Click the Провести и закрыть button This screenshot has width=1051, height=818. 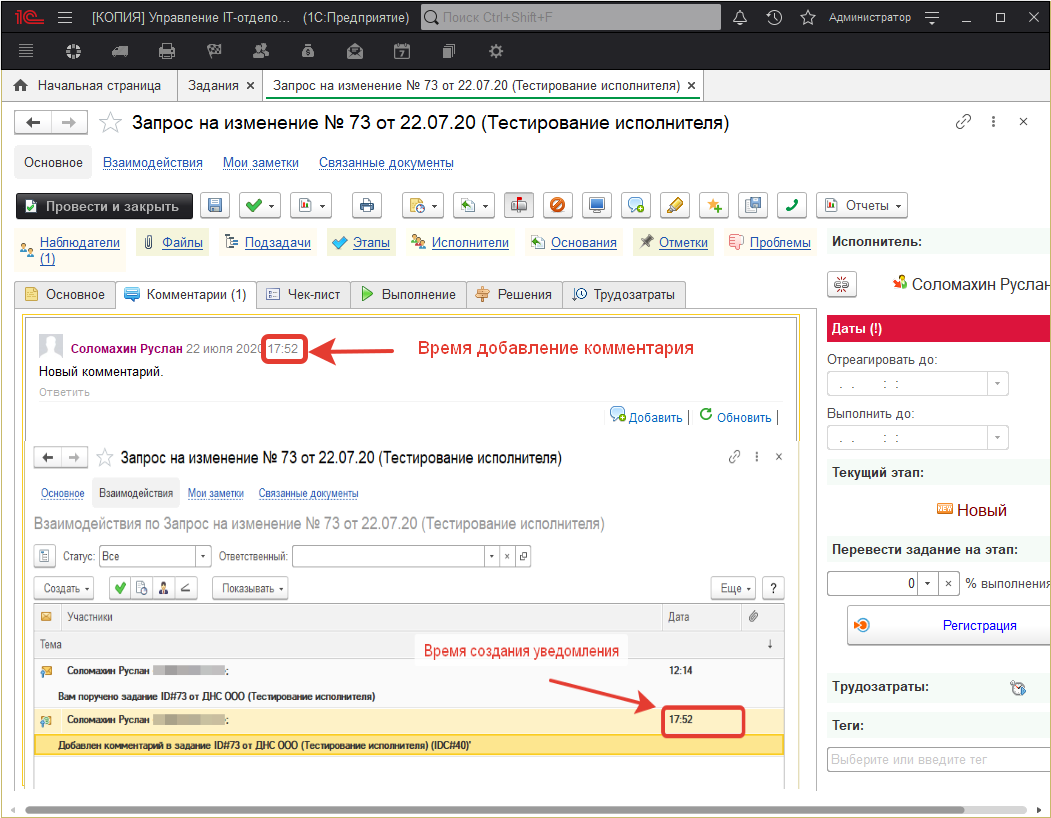click(x=104, y=205)
